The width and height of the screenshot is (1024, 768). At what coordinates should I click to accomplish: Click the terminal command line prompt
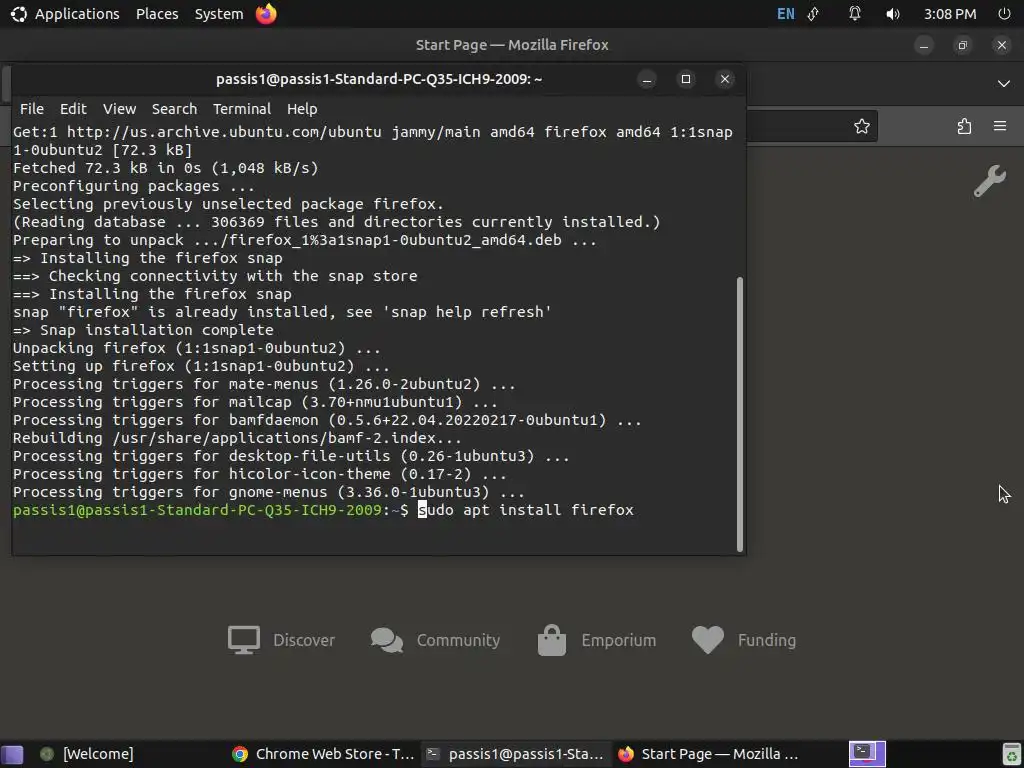tap(323, 510)
